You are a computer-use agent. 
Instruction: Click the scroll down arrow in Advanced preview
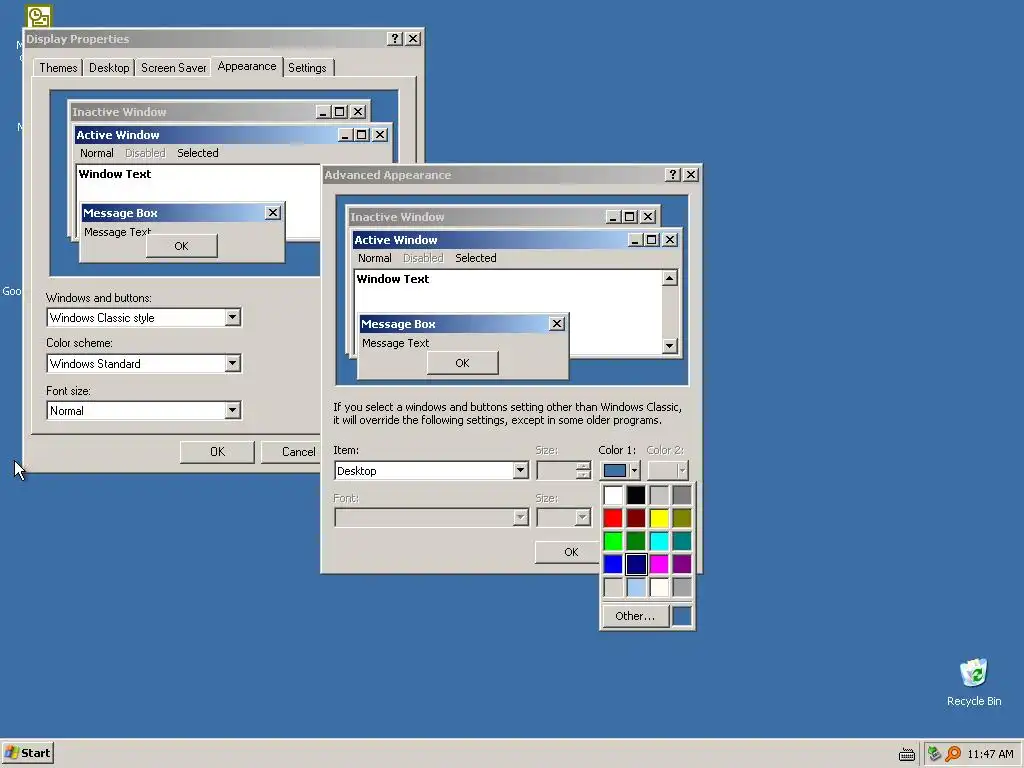click(669, 345)
